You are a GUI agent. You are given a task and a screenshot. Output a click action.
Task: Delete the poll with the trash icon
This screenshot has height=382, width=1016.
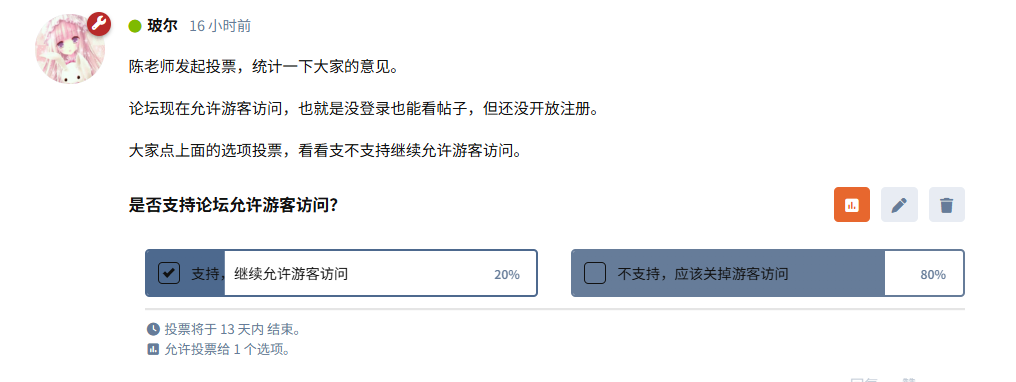click(947, 205)
